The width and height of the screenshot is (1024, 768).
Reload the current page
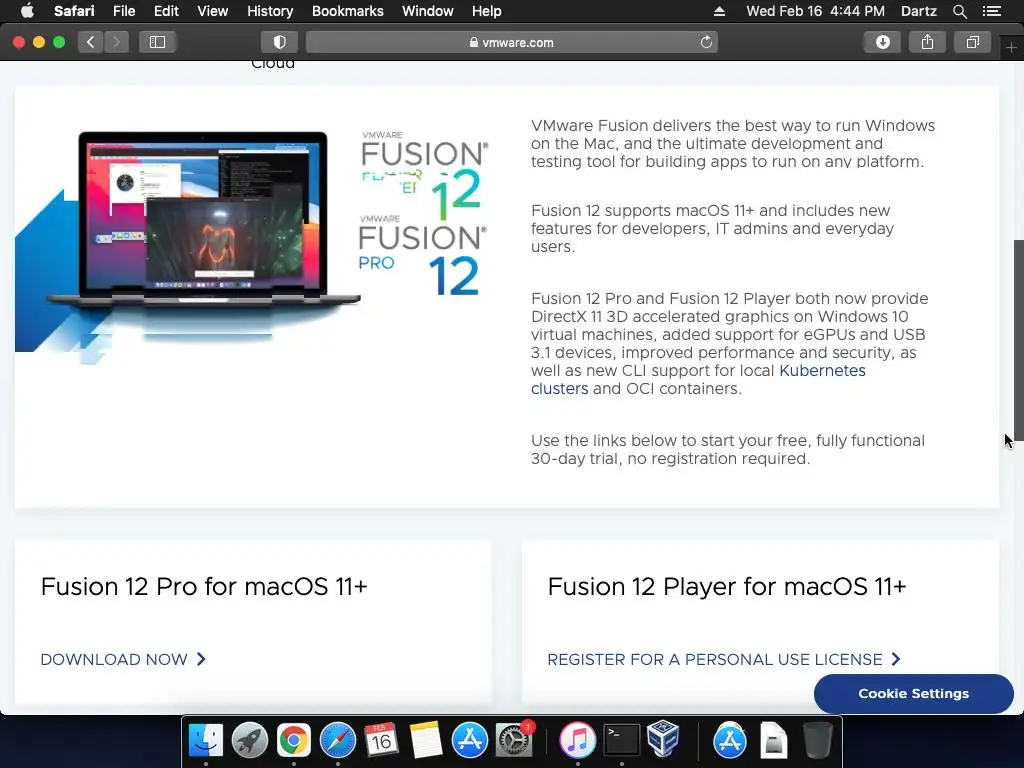(x=706, y=42)
